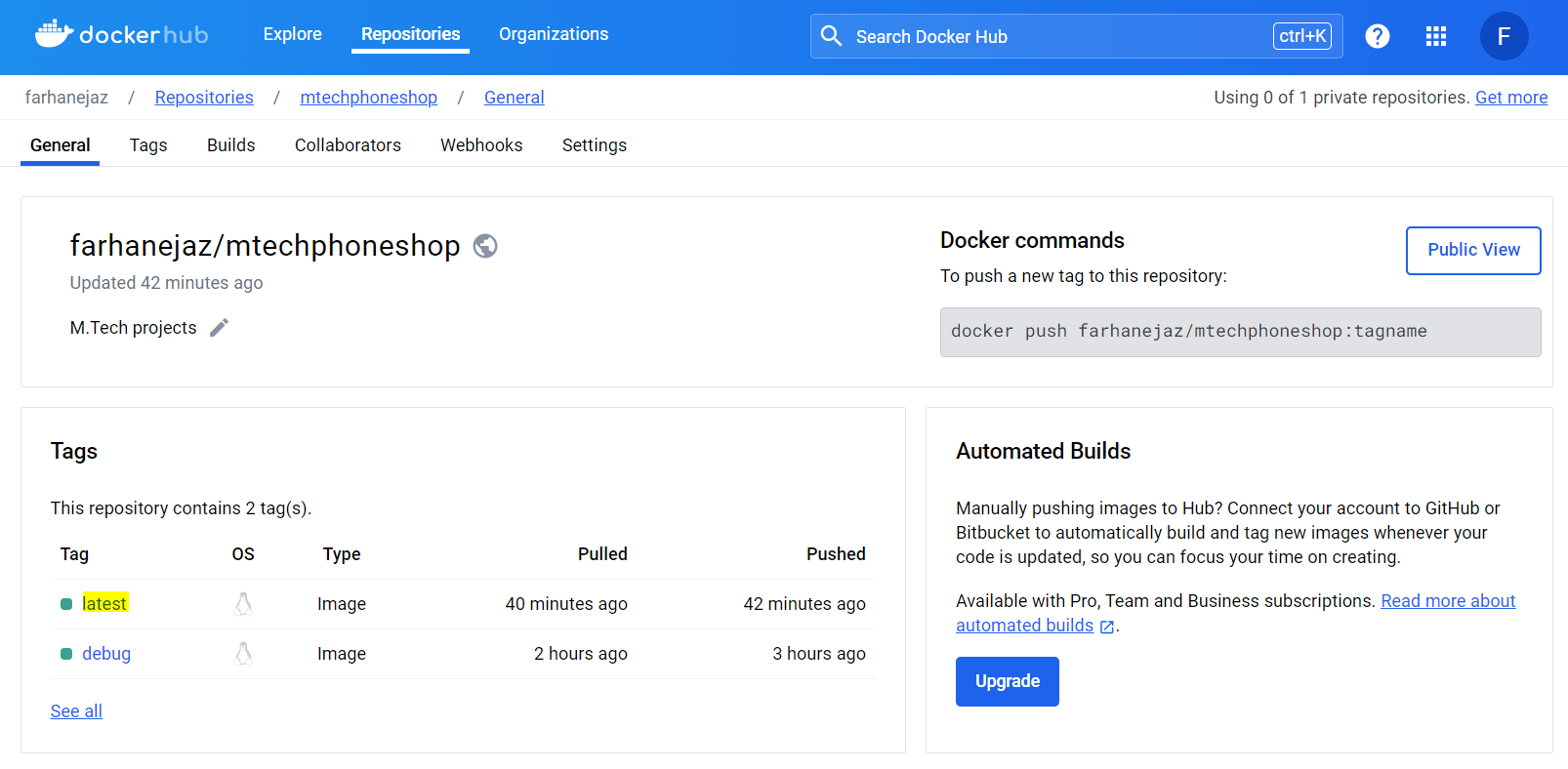Screen dimensions: 1568x769
Task: Click the green status dot for debug tag
Action: (66, 654)
